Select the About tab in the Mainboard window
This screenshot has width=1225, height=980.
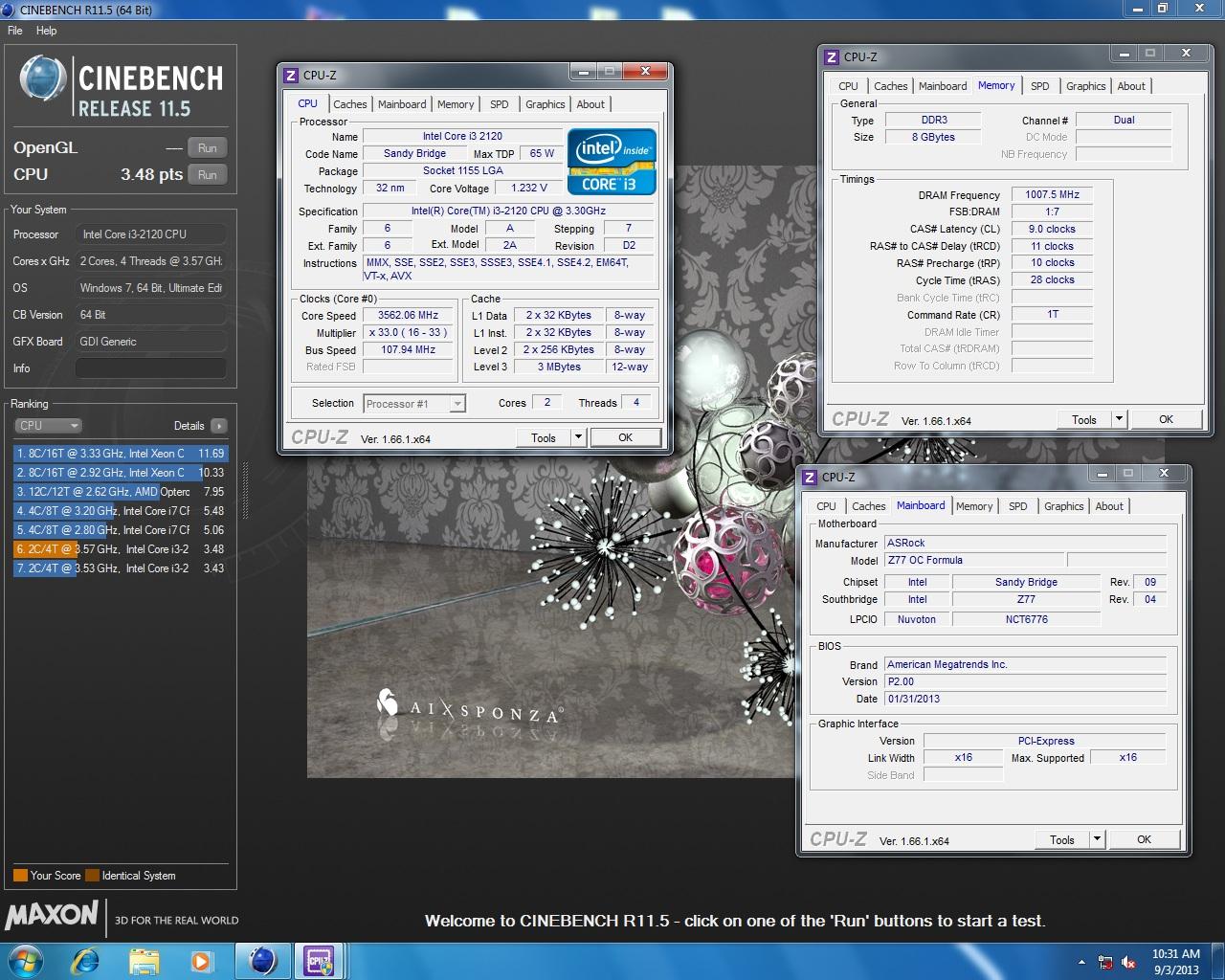(1110, 506)
